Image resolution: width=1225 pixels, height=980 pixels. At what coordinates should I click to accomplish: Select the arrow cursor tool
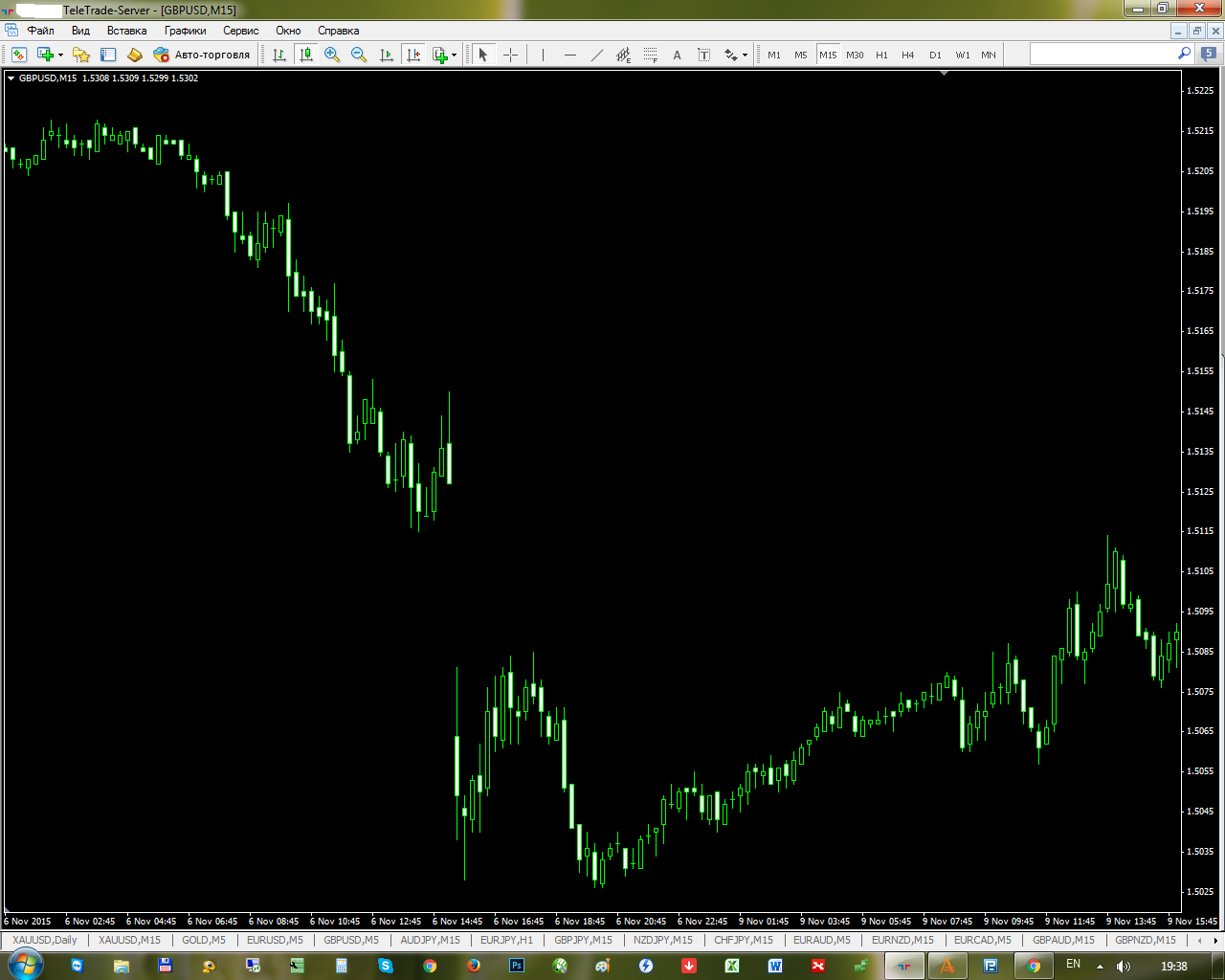click(x=483, y=55)
